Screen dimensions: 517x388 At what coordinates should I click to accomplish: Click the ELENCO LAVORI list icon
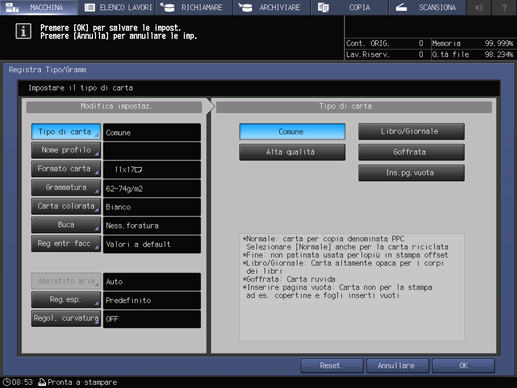click(90, 7)
